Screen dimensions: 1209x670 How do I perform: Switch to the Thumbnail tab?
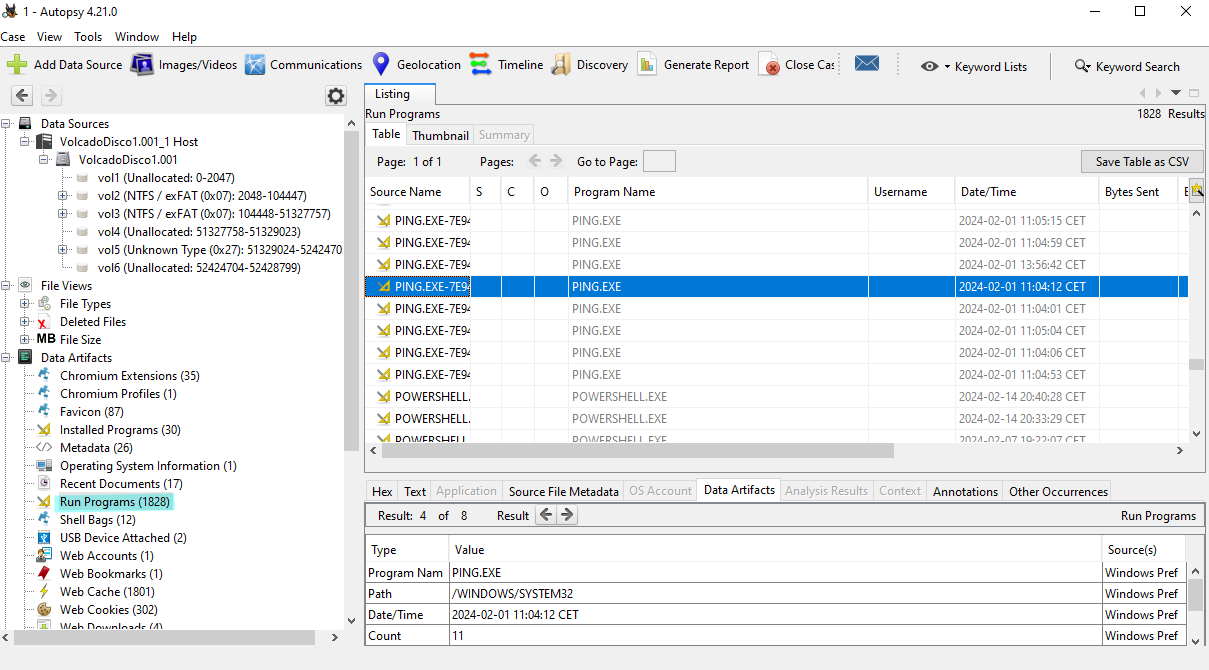[x=440, y=135]
